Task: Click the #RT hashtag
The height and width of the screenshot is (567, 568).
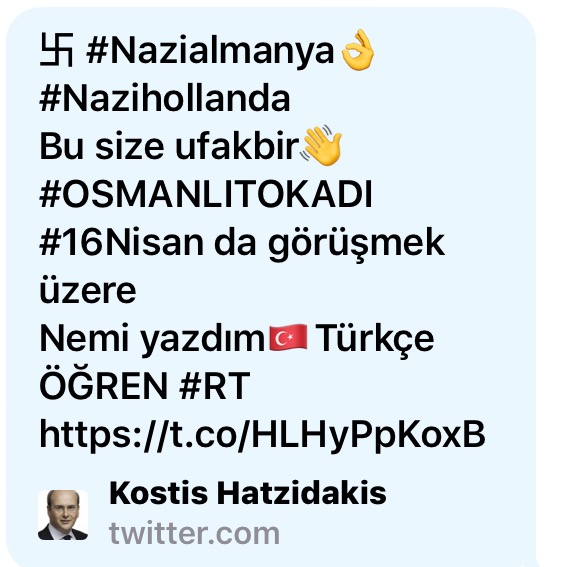Action: click(x=214, y=385)
